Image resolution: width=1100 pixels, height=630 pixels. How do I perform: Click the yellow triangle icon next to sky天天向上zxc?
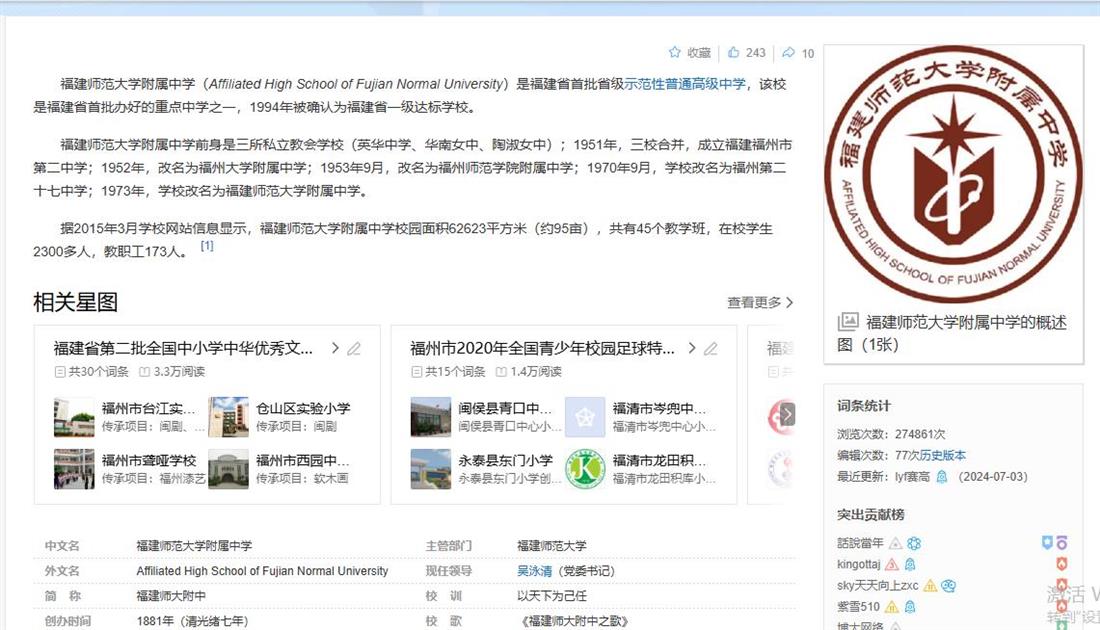[x=930, y=586]
